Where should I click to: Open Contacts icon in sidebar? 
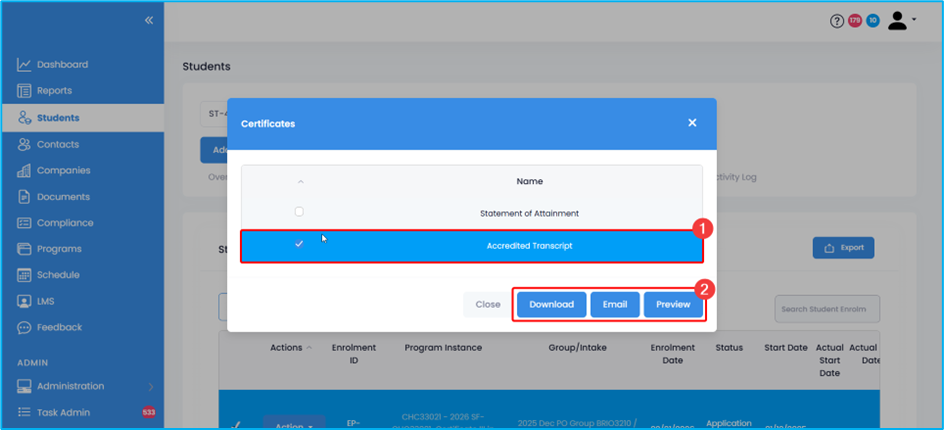pyautogui.click(x=24, y=144)
